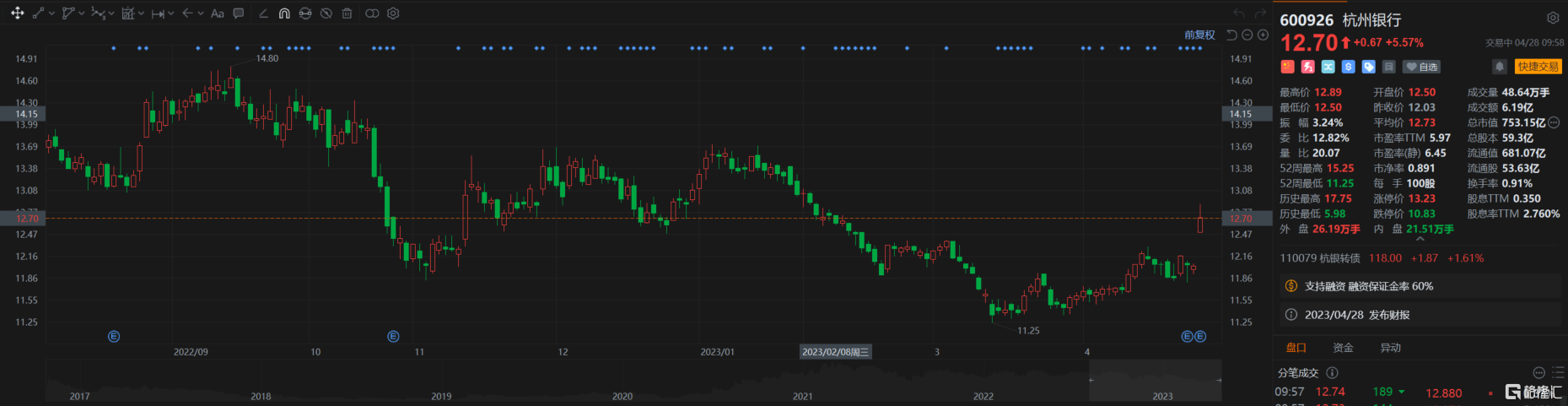Click the earnings E marker near 2022/09
Image resolution: width=1568 pixels, height=406 pixels.
coord(114,336)
